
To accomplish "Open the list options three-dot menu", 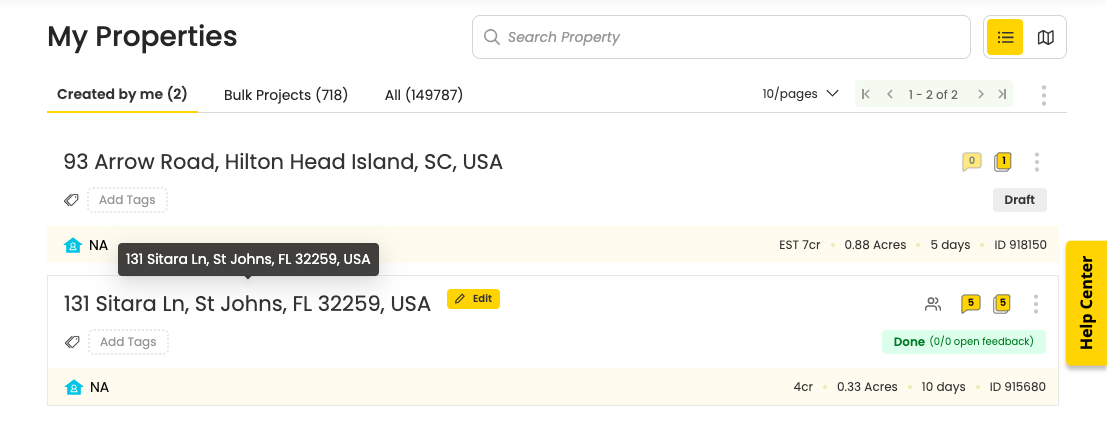I will point(1043,95).
